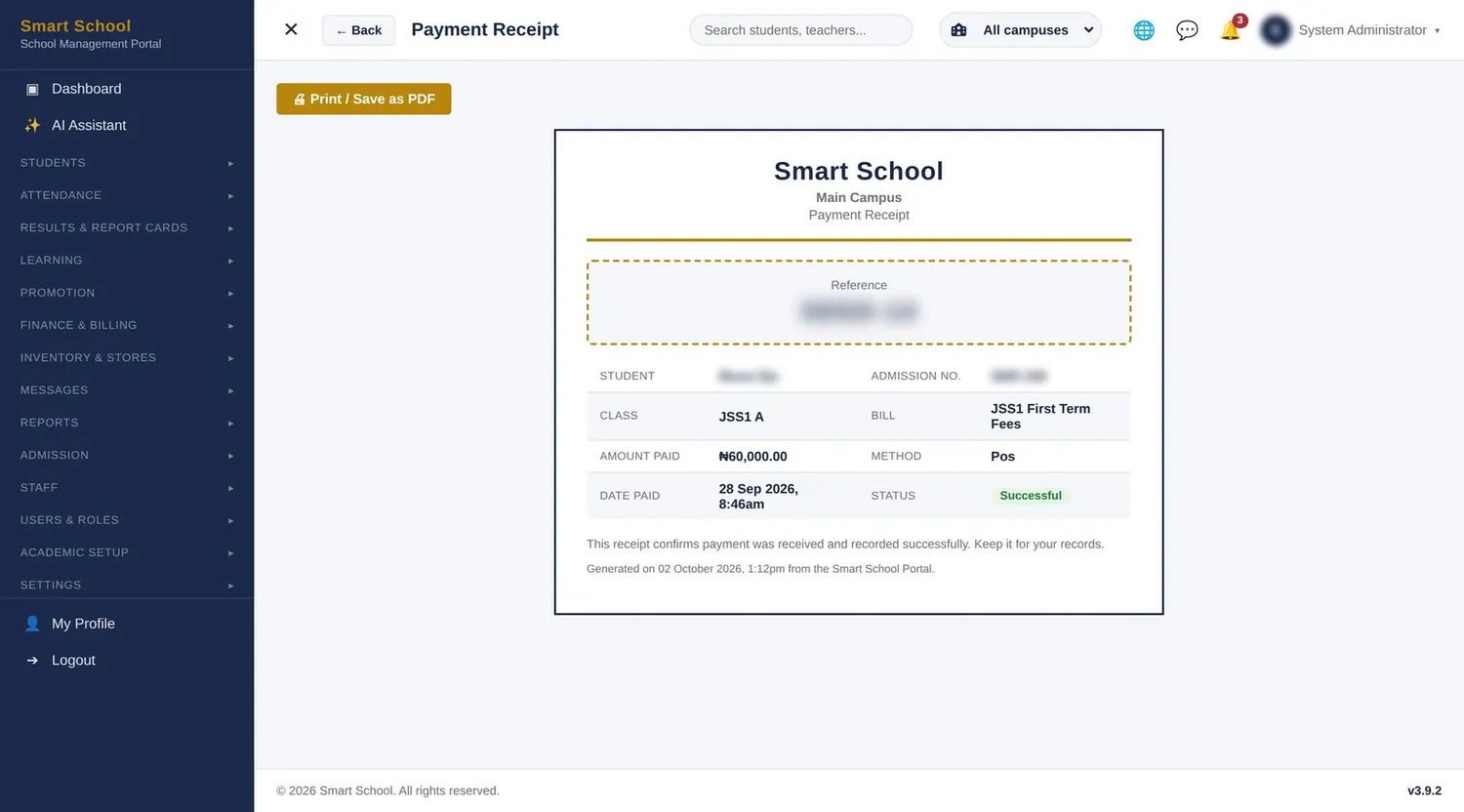Go to Dashboard page
This screenshot has height=812, width=1464.
pos(127,89)
